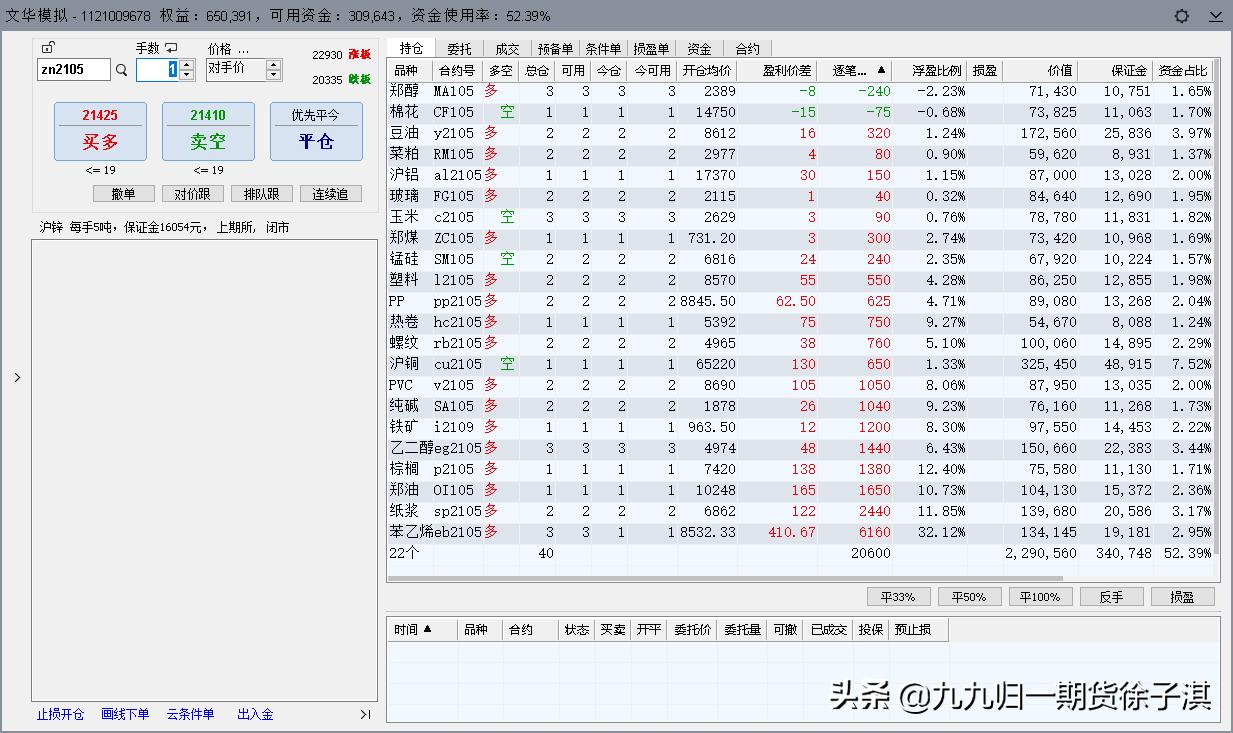Viewport: 1233px width, 733px height.
Task: Click the 连续追 button
Action: pos(330,194)
